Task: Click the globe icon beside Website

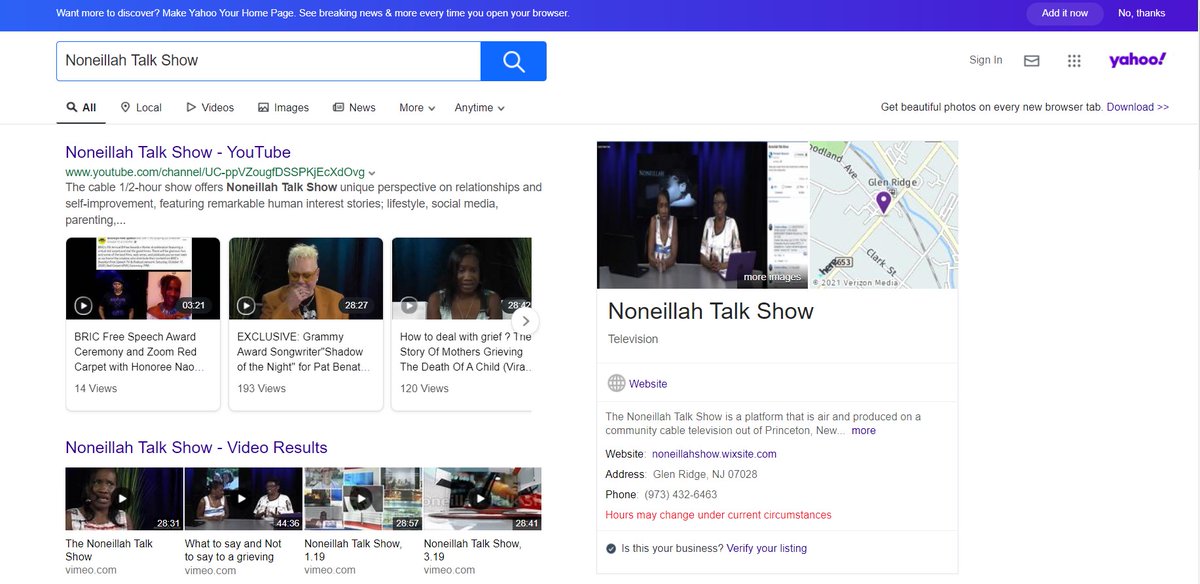Action: pos(617,383)
